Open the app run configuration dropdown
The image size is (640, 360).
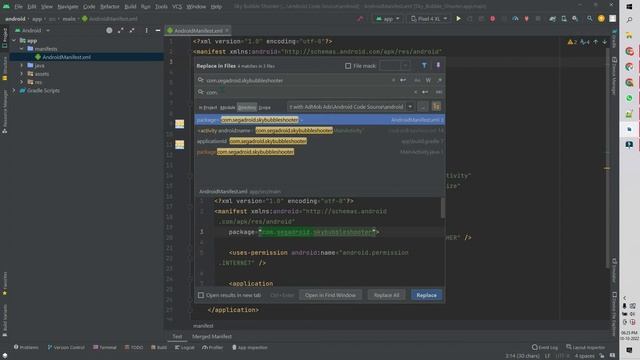click(x=387, y=19)
